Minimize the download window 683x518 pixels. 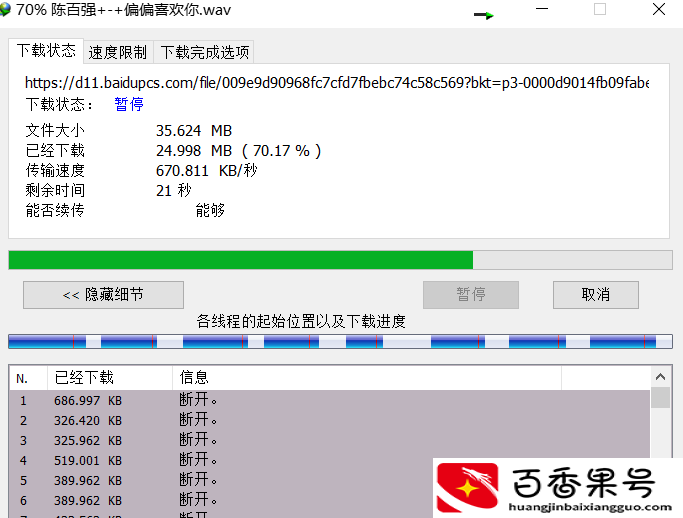click(x=542, y=9)
